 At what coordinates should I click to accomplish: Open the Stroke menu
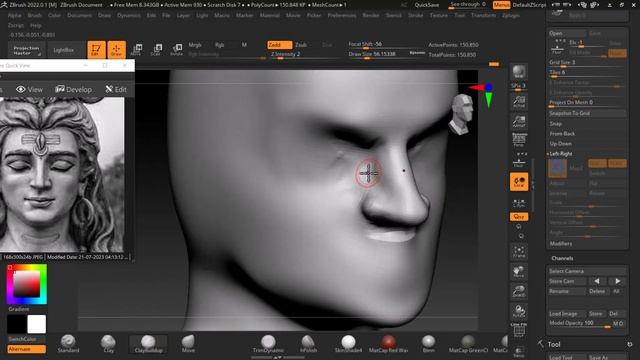point(416,15)
